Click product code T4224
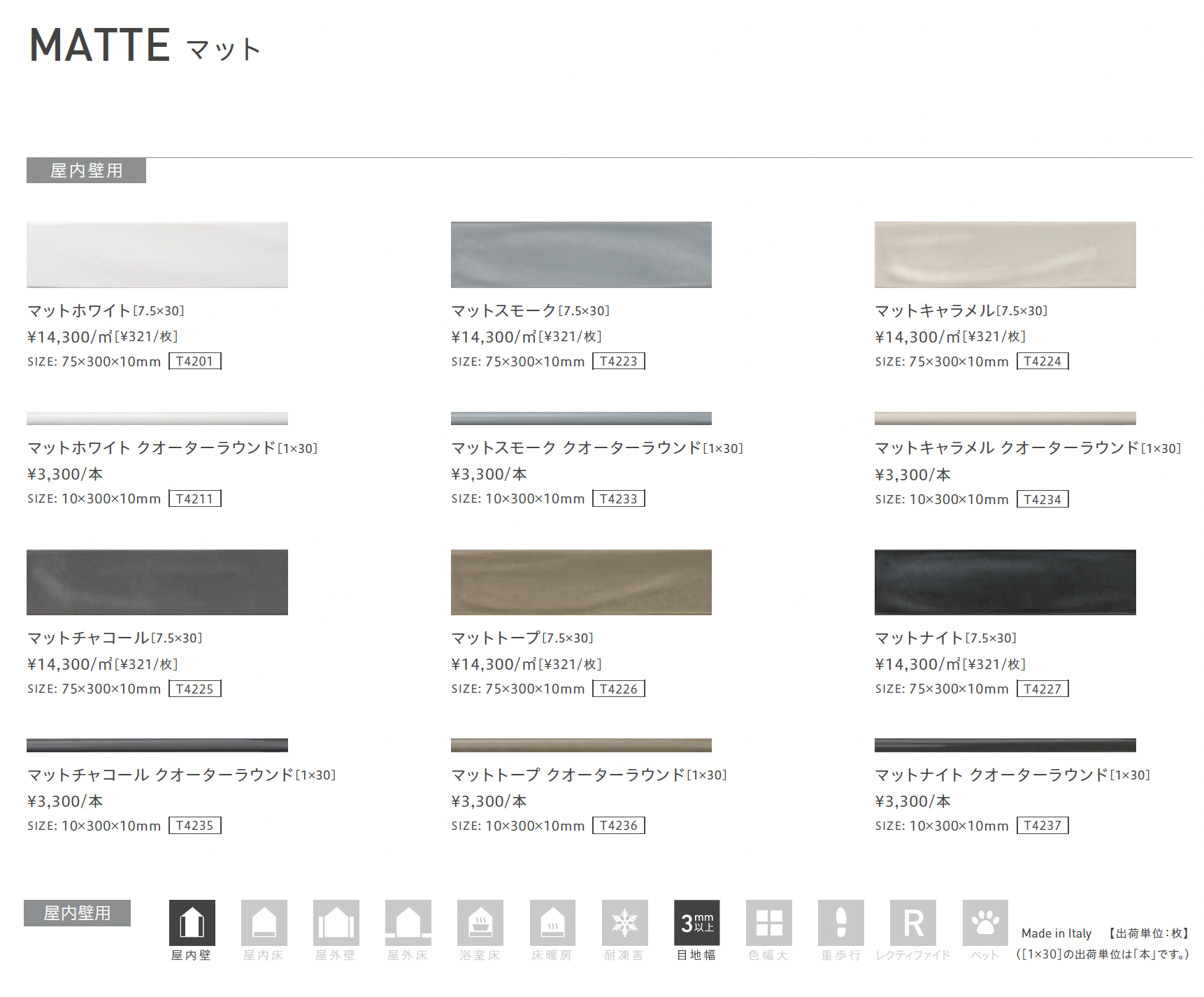This screenshot has height=997, width=1204. [1042, 361]
